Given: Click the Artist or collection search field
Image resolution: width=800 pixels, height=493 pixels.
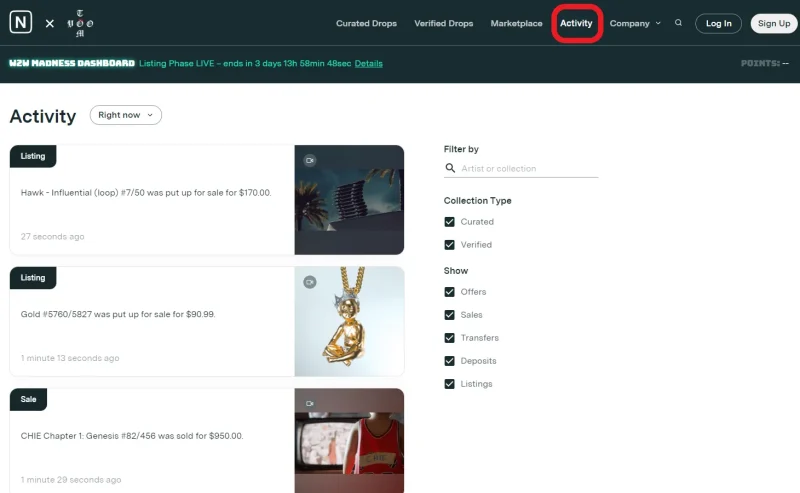Looking at the screenshot, I should pos(528,169).
